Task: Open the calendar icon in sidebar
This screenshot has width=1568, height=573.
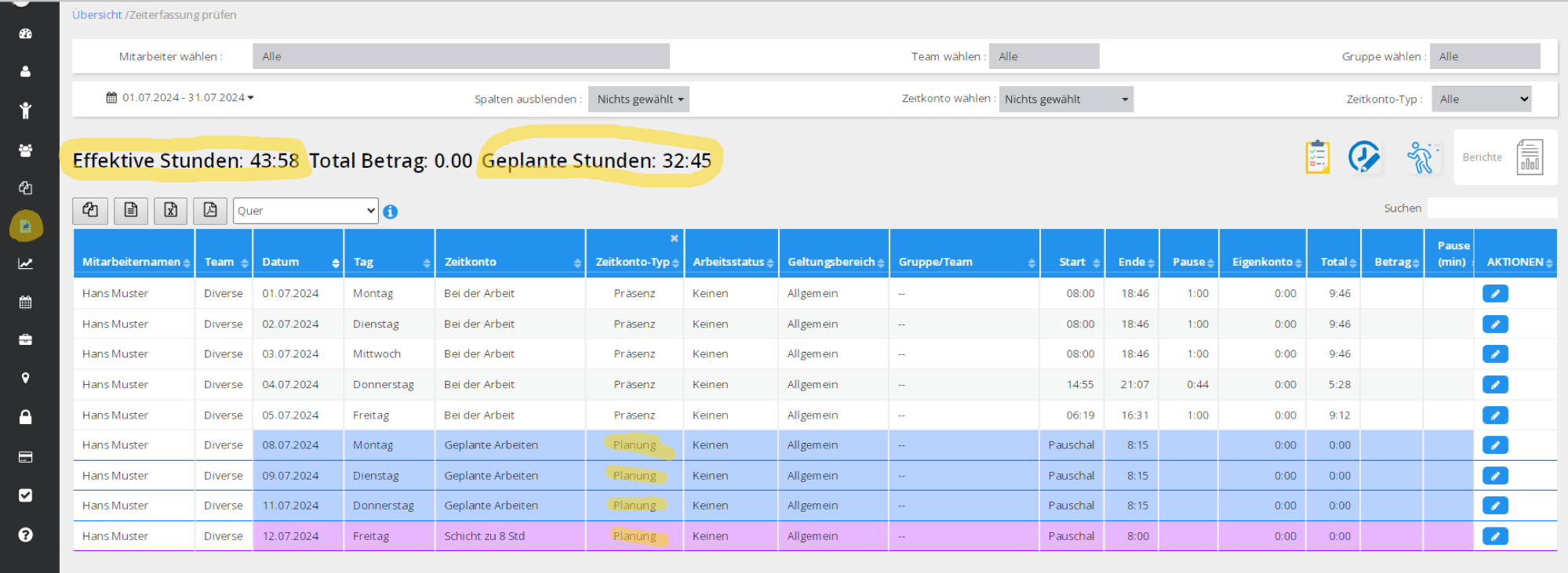Action: pos(25,302)
